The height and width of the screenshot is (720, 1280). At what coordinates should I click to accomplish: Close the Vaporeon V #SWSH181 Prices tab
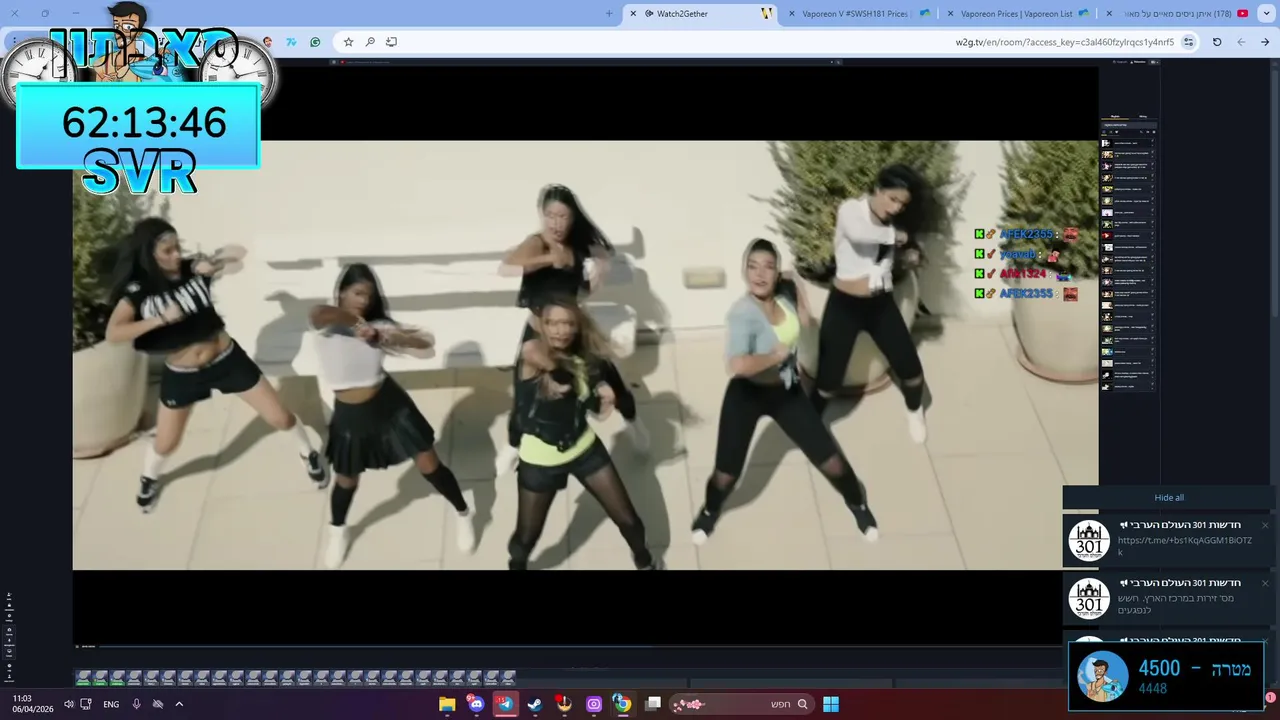point(792,14)
